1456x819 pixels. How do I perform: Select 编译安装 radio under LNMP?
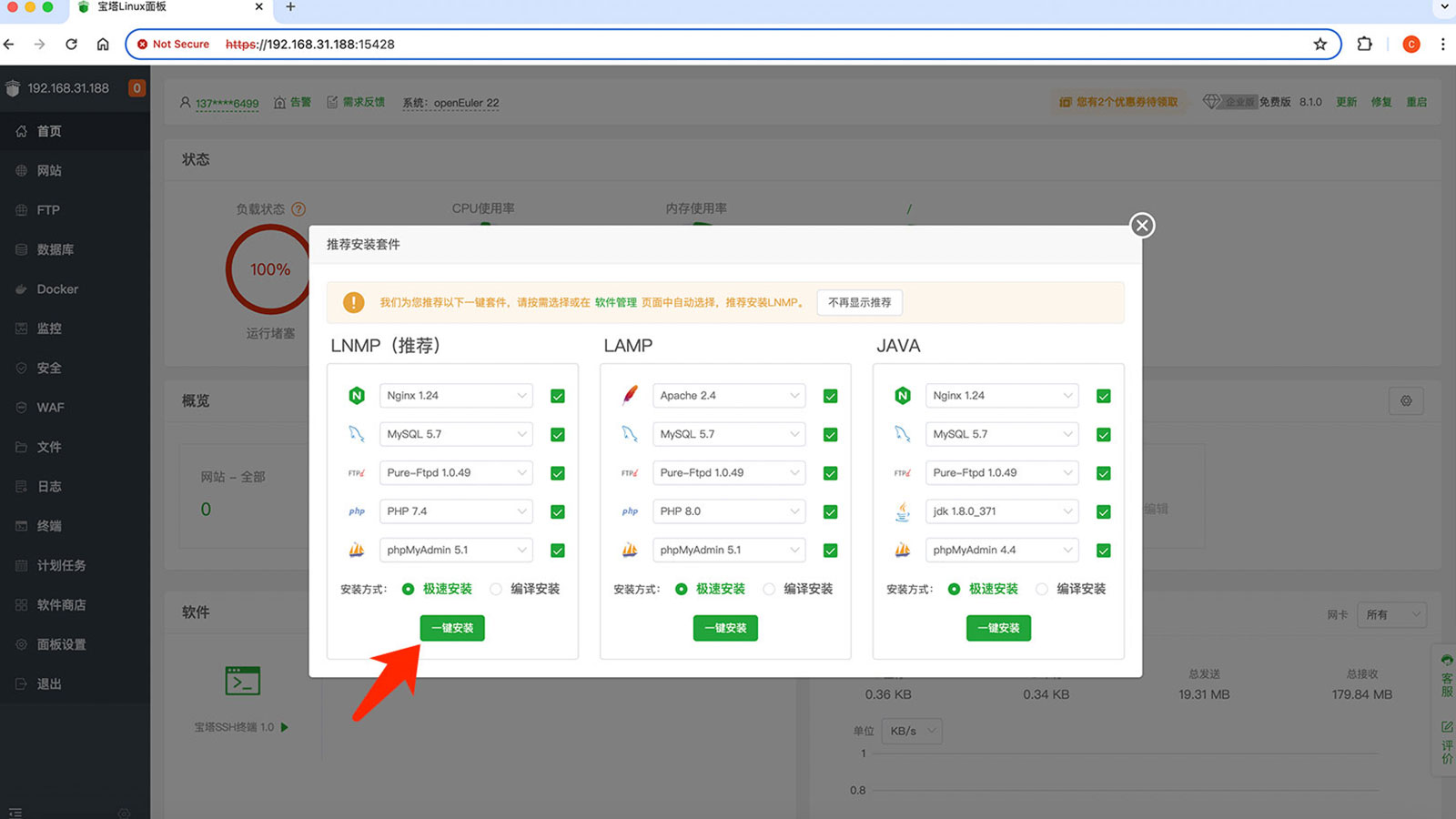496,589
